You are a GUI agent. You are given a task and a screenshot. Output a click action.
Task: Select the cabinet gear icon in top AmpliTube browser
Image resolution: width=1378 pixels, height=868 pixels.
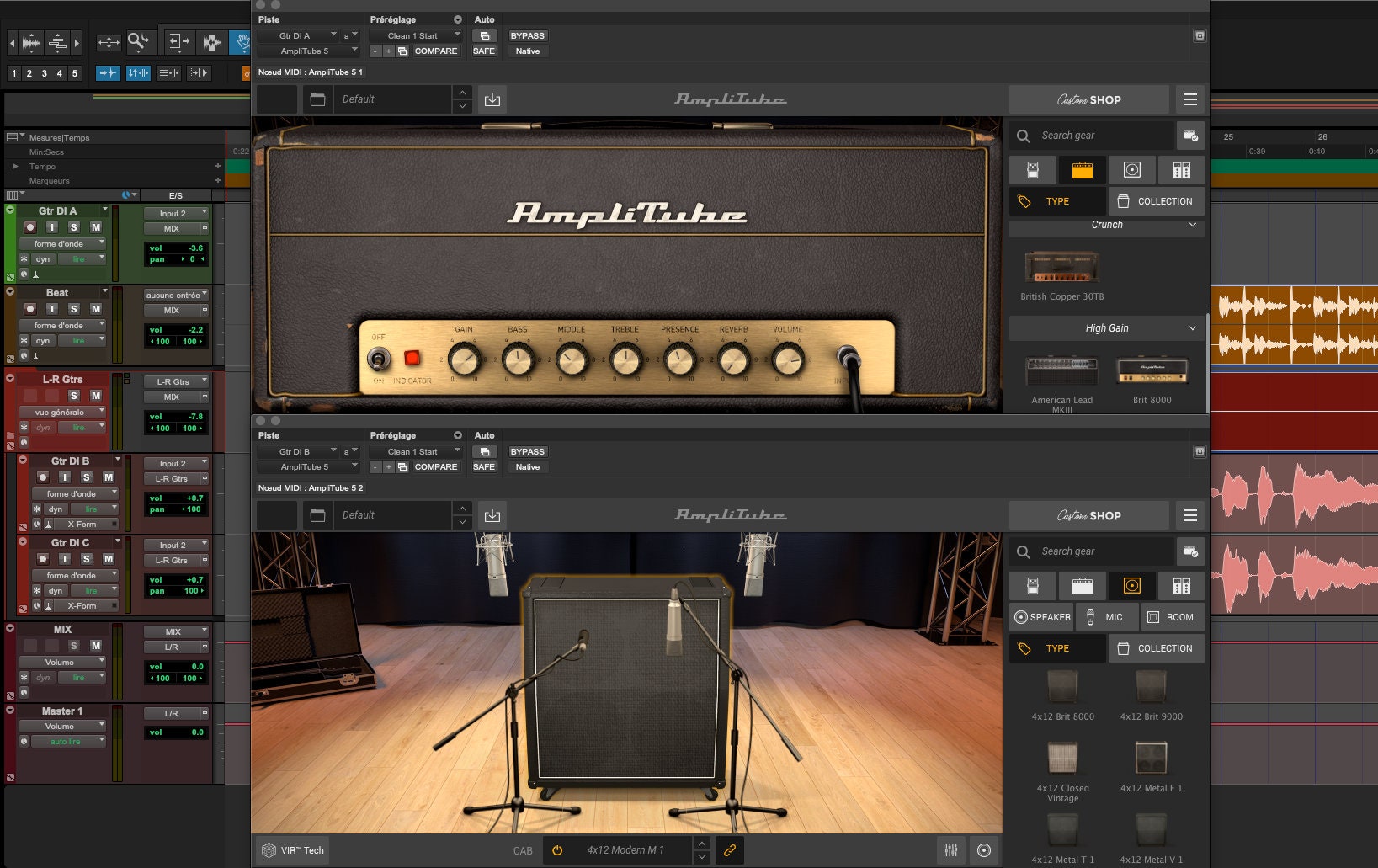[1131, 170]
